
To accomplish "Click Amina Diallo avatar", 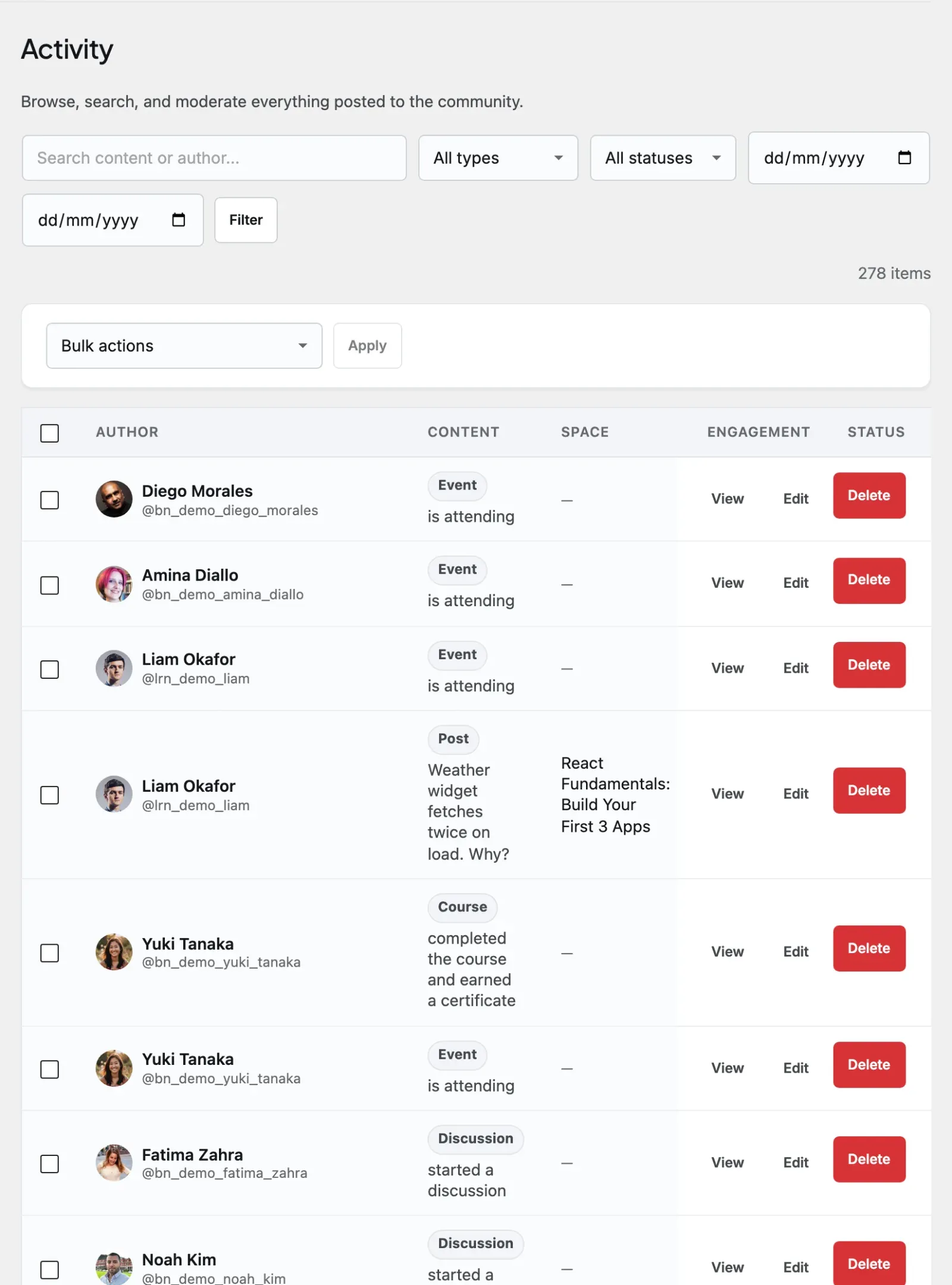I will [x=114, y=584].
